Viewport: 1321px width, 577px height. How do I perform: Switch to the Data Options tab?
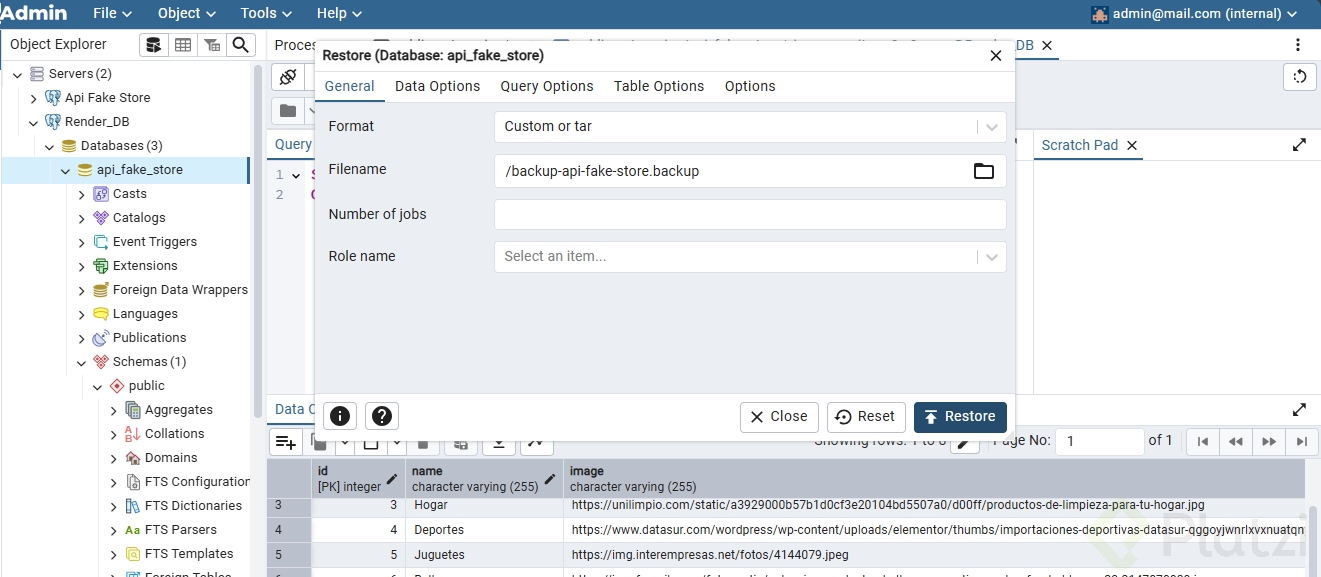click(x=437, y=86)
